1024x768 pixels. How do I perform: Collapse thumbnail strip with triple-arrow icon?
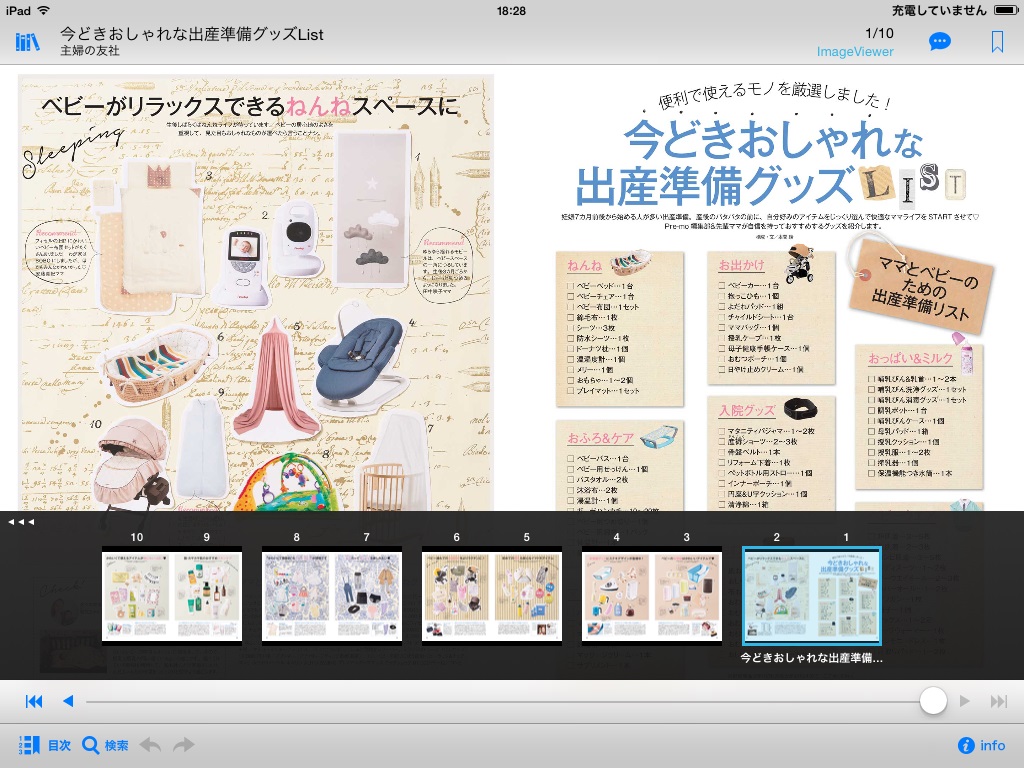[21, 522]
